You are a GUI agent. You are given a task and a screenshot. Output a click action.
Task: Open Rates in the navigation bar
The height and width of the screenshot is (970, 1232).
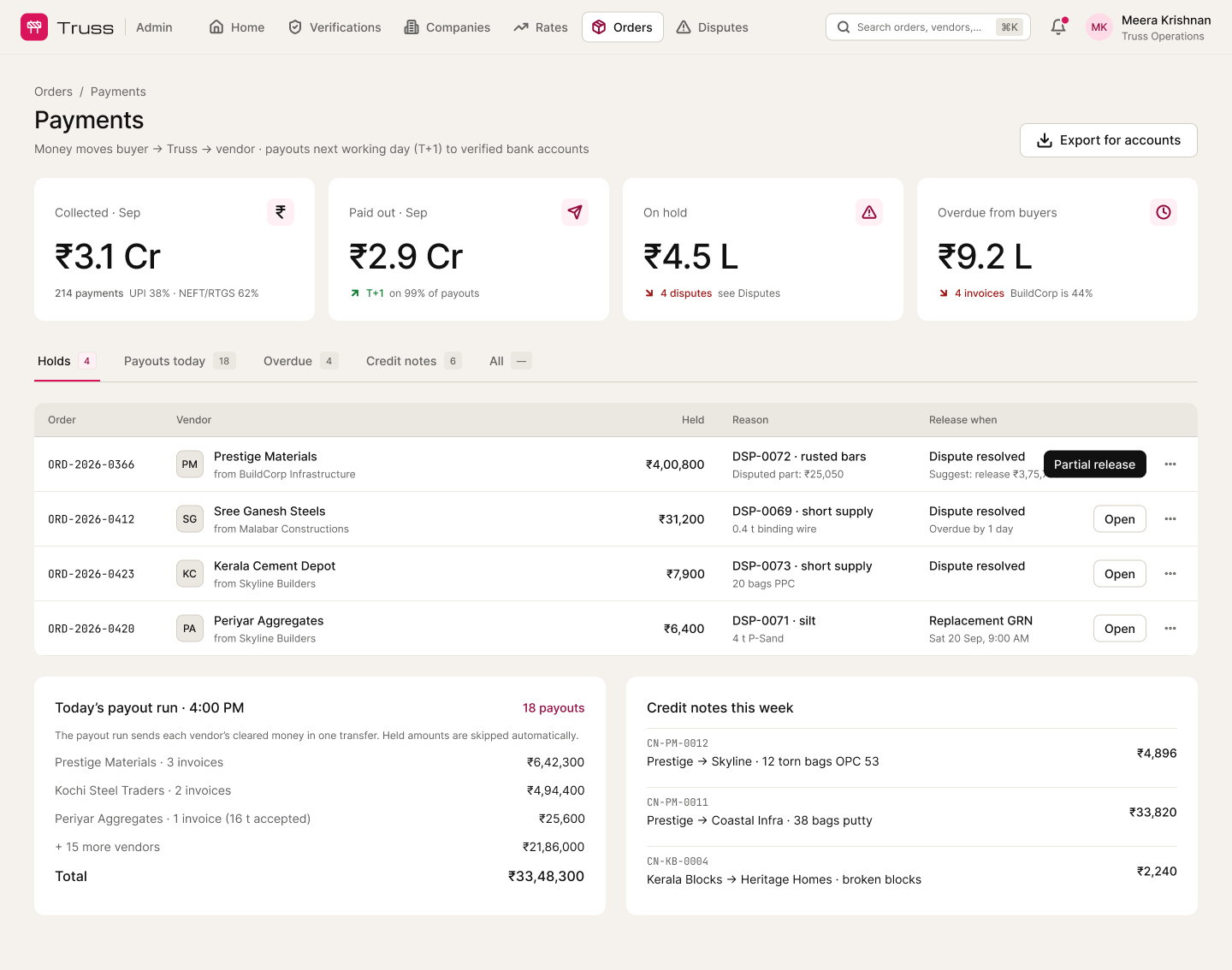tap(541, 27)
